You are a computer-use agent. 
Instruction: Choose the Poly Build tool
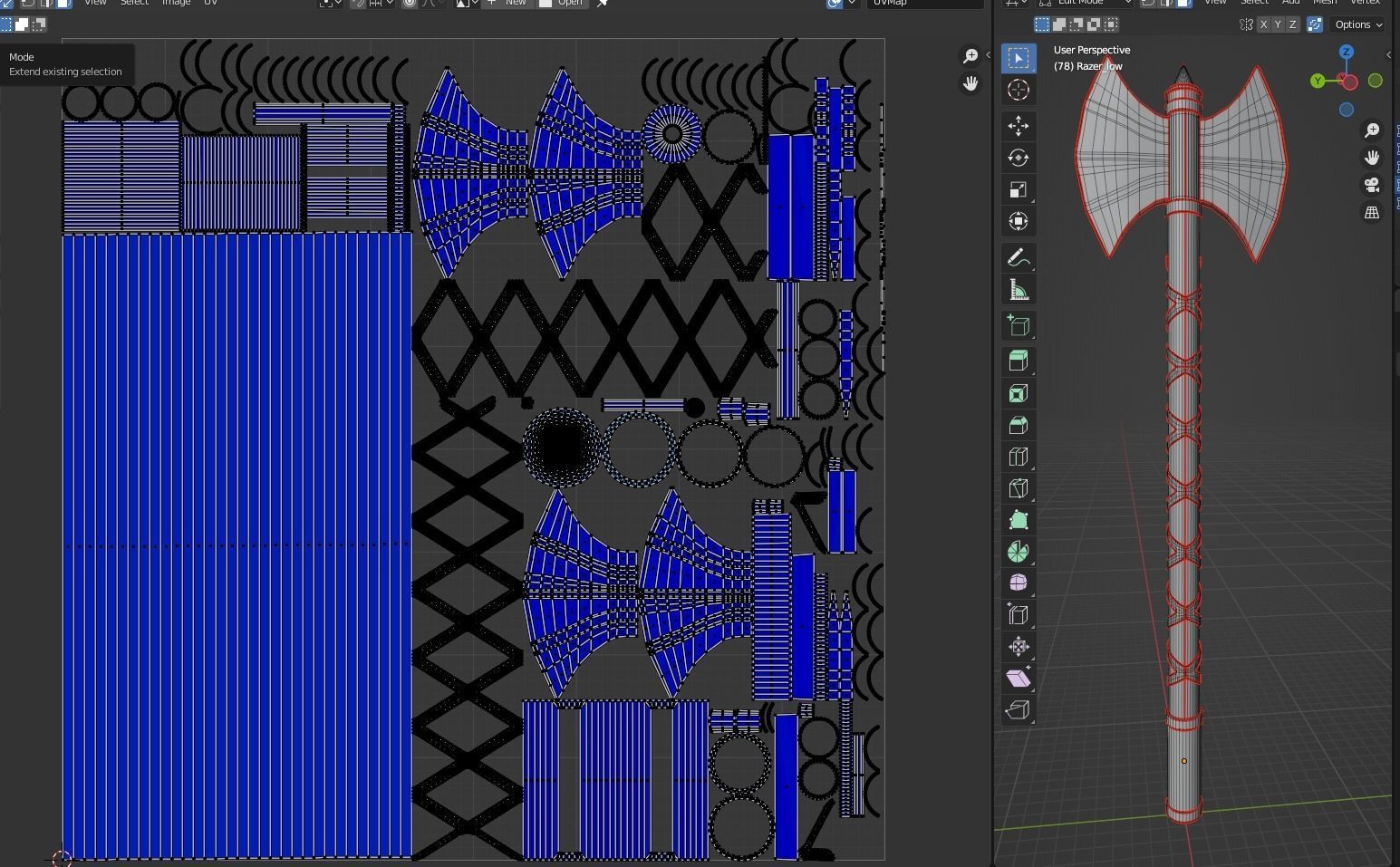click(1019, 520)
